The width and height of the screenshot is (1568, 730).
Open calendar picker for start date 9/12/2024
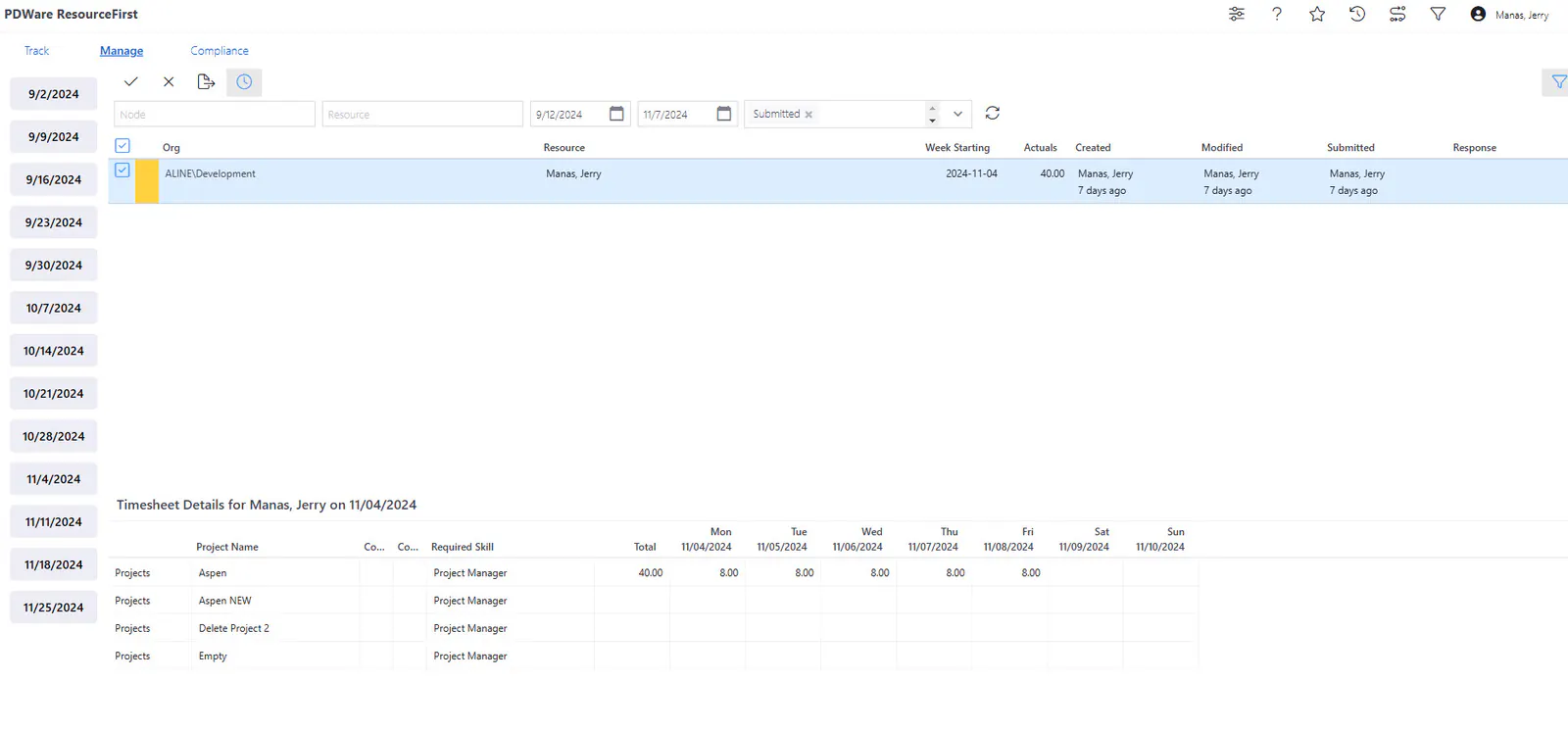[616, 114]
